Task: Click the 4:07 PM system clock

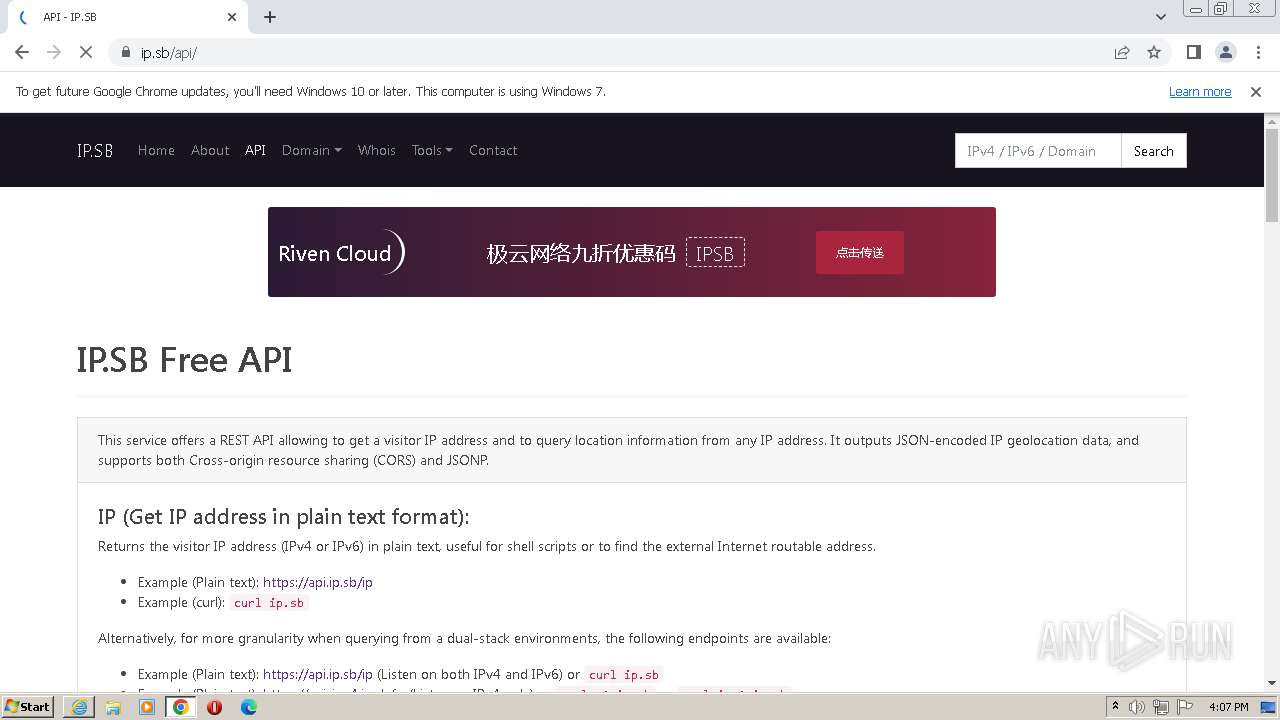Action: [x=1228, y=707]
